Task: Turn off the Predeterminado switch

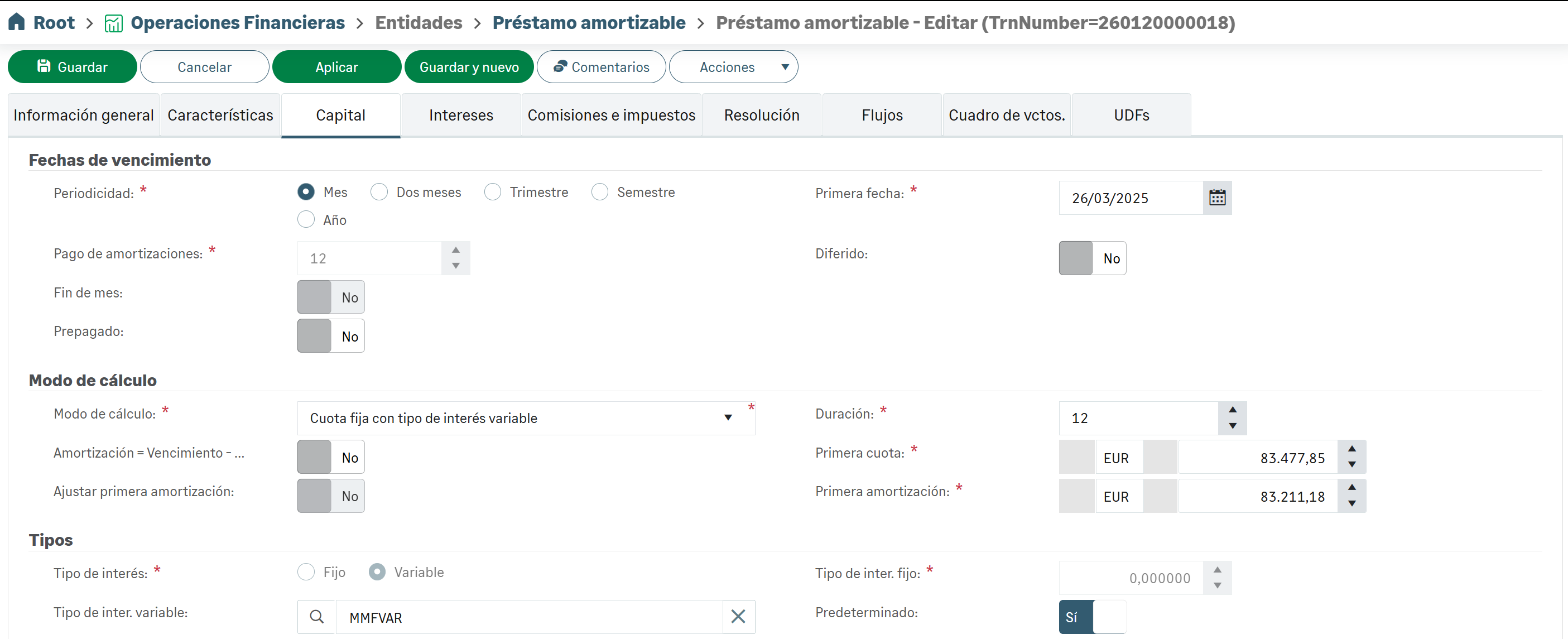Action: coord(1092,617)
